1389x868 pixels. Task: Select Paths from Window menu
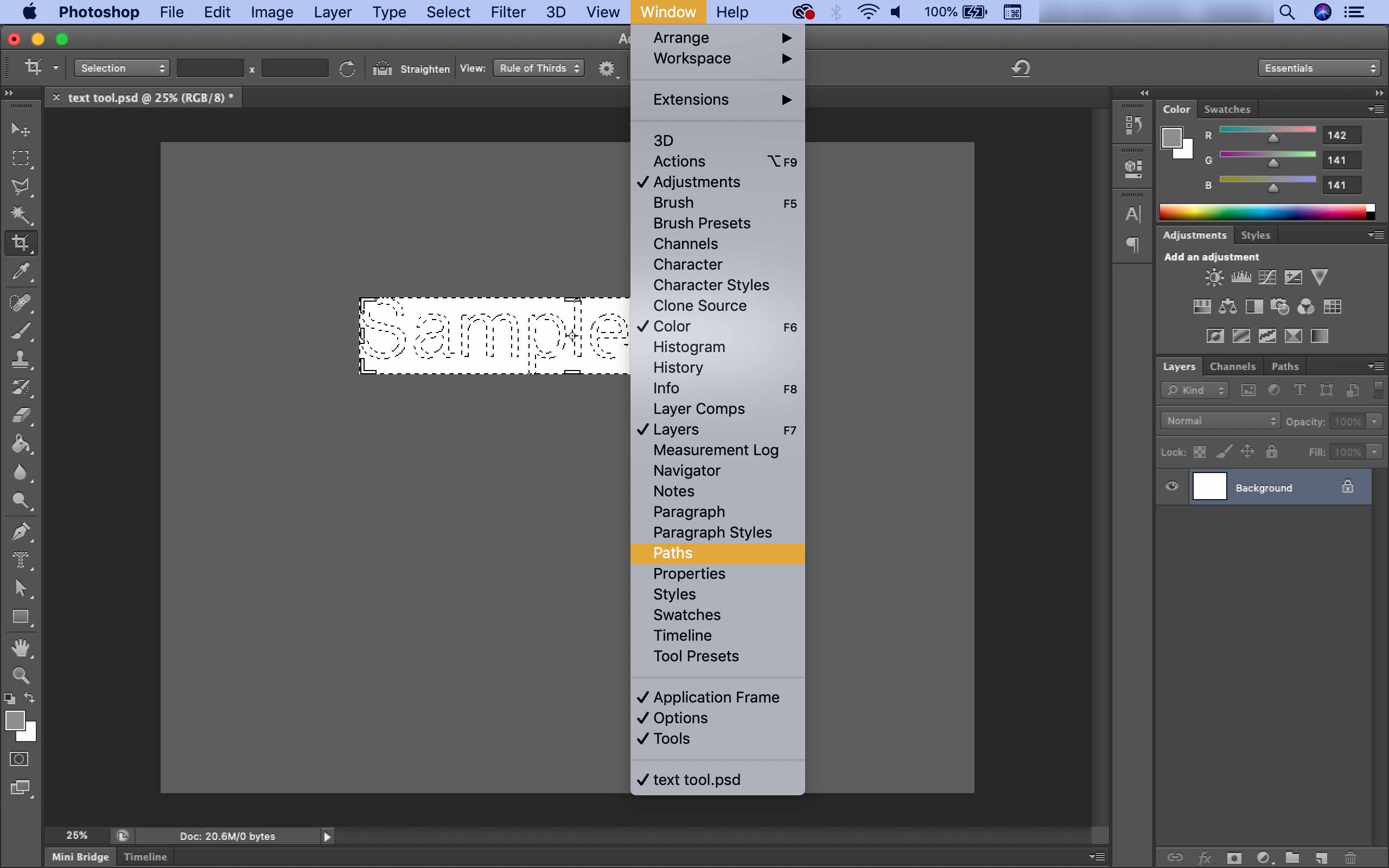(672, 552)
